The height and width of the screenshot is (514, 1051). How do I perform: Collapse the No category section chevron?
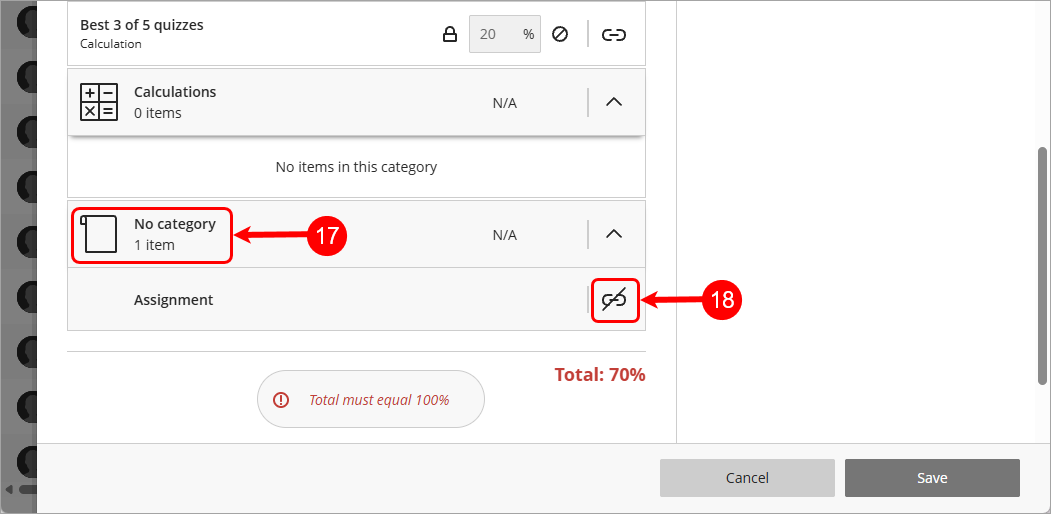(x=614, y=234)
